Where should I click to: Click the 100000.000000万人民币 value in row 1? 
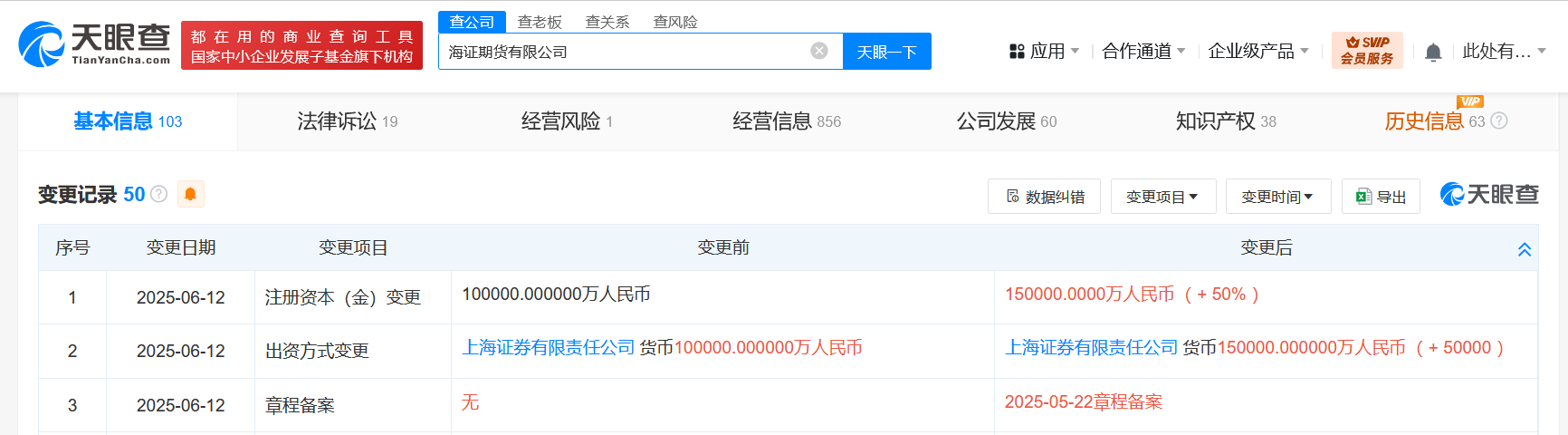556,295
